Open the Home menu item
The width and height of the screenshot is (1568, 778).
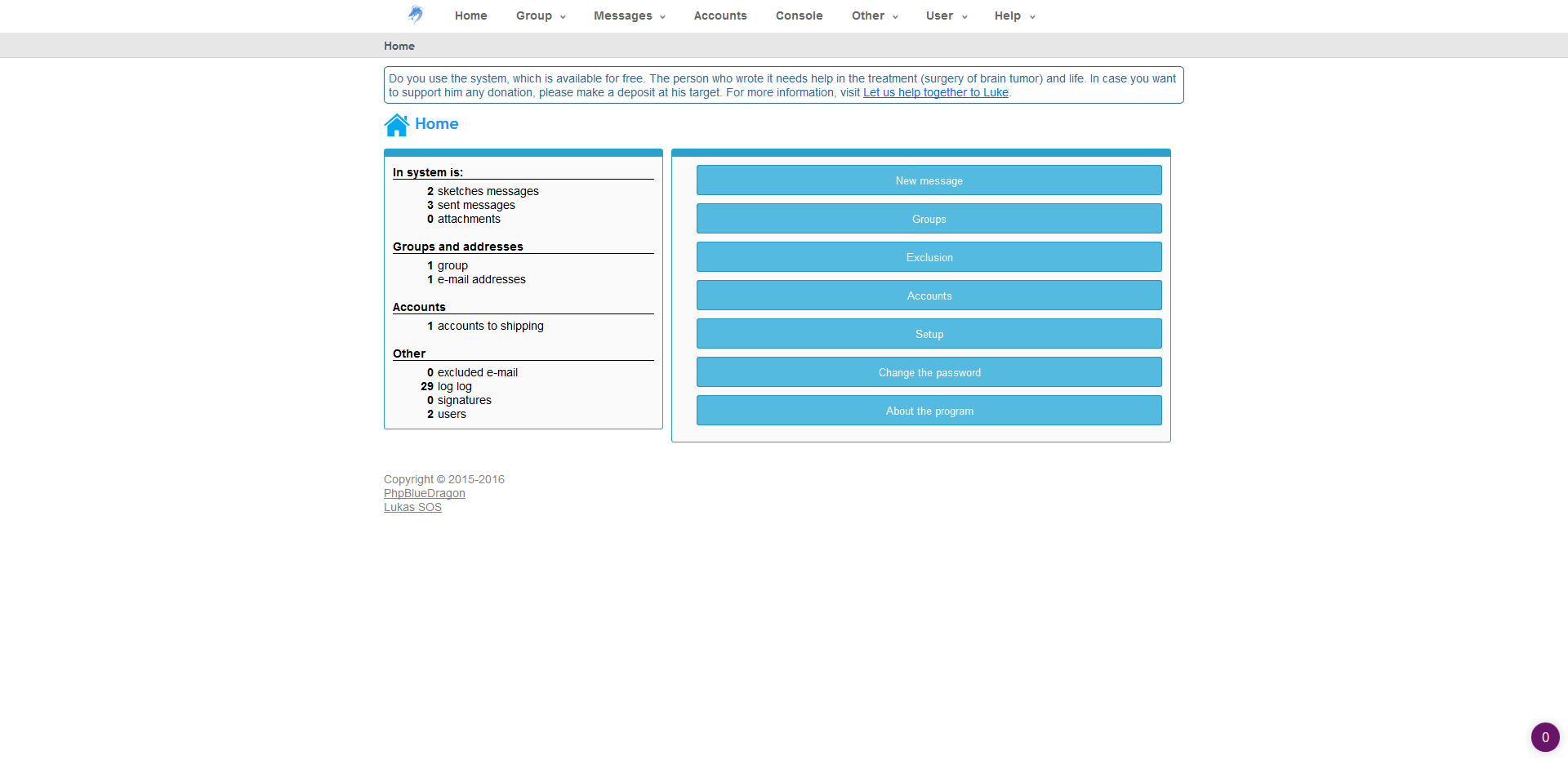pyautogui.click(x=471, y=16)
